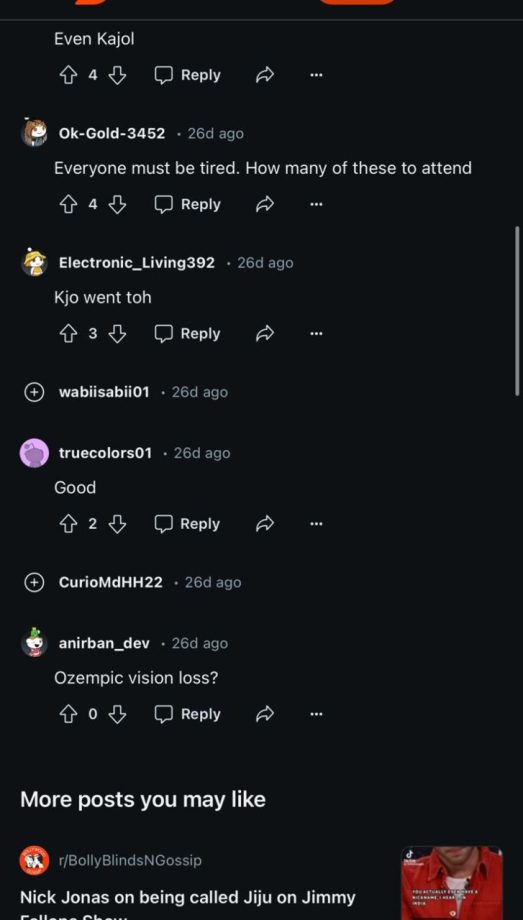Upvote the "Even Kajol" comment
Image resolution: width=523 pixels, height=920 pixels.
pos(69,75)
